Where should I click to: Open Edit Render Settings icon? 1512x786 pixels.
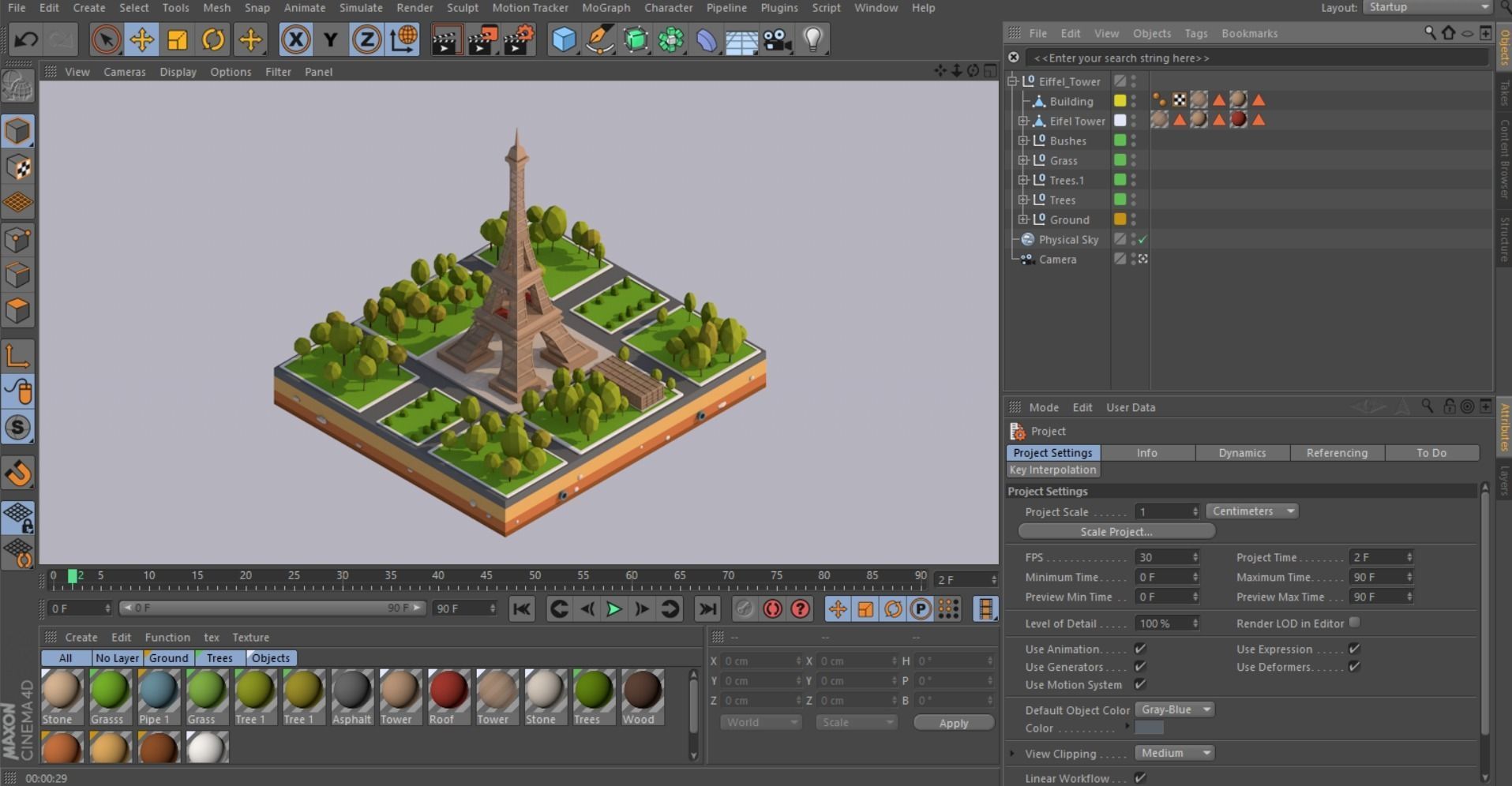(519, 39)
